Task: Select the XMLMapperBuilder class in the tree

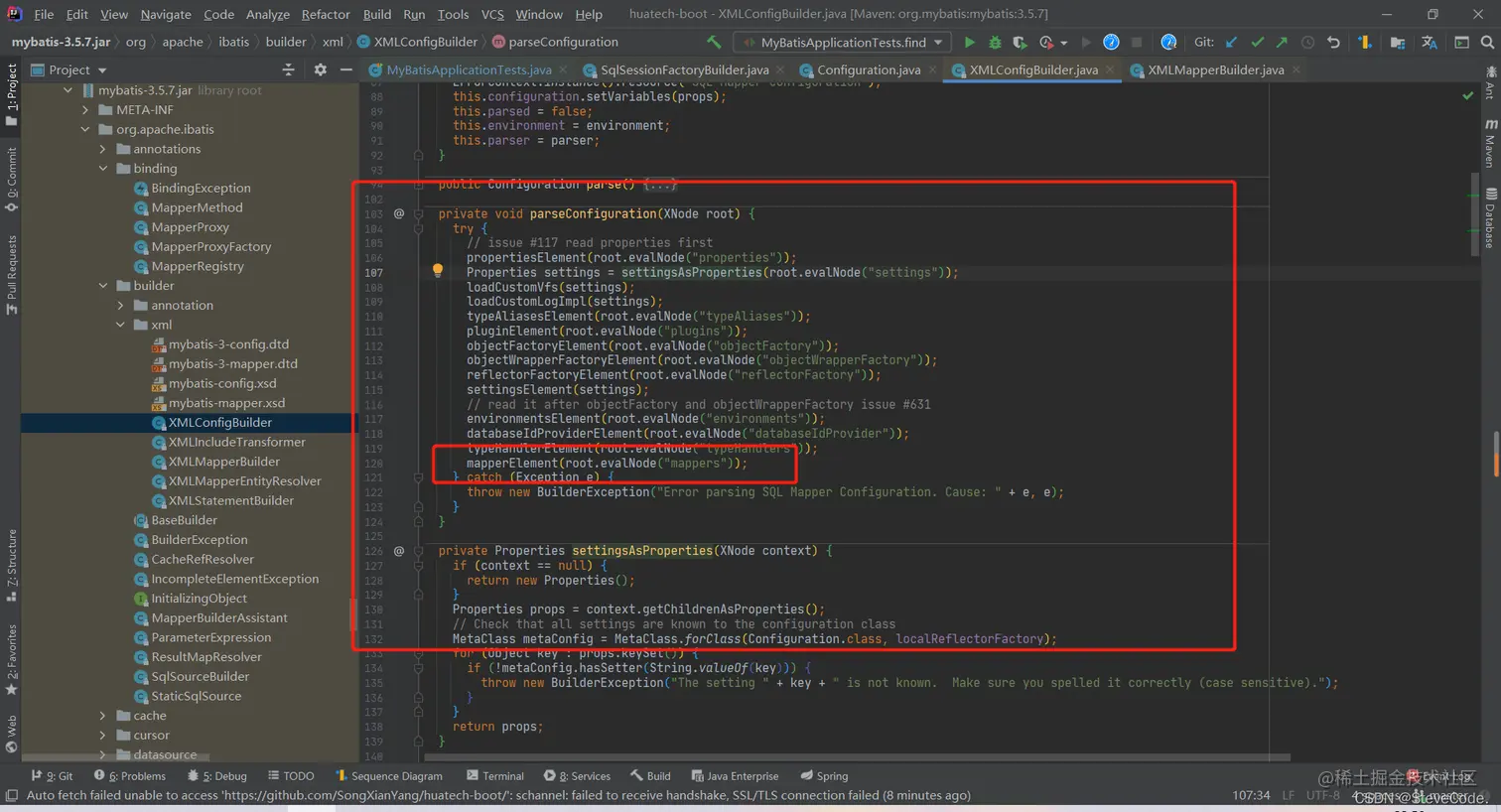Action: (223, 462)
